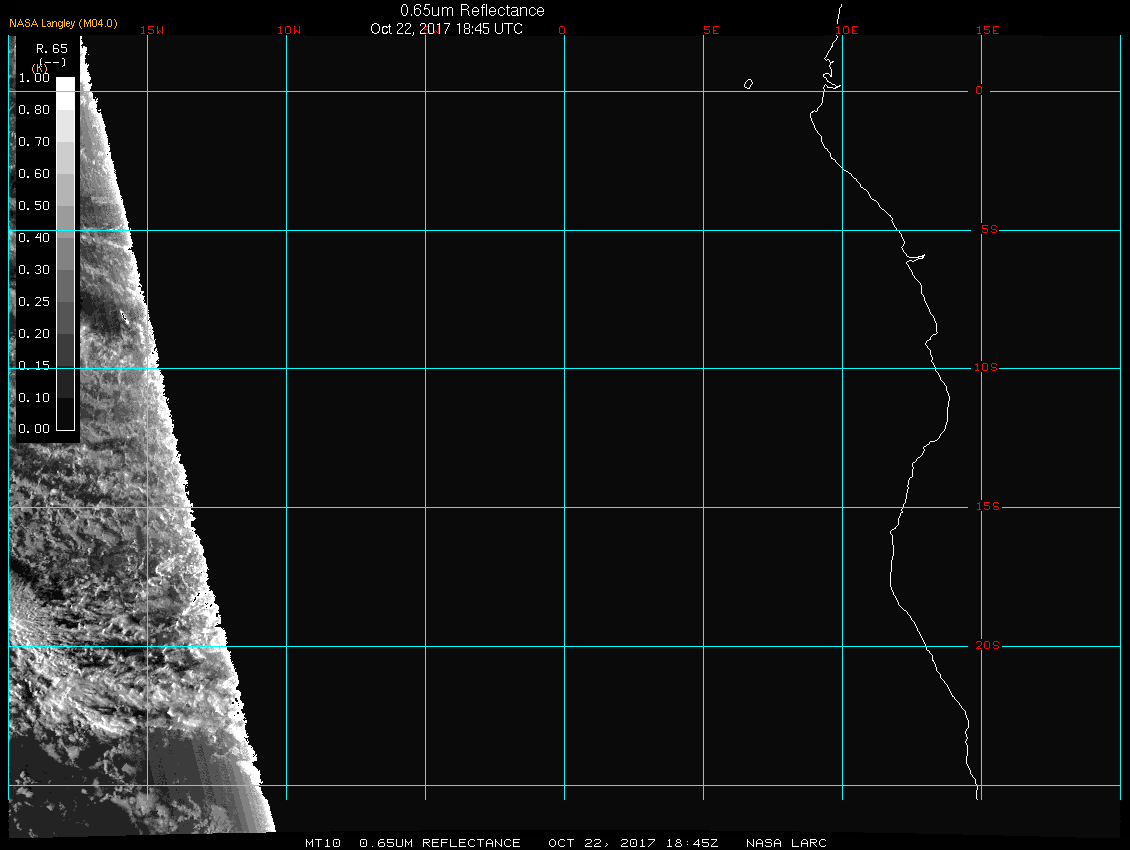Select the 0.65um Reflectance title text
The width and height of the screenshot is (1130, 850).
472,10
